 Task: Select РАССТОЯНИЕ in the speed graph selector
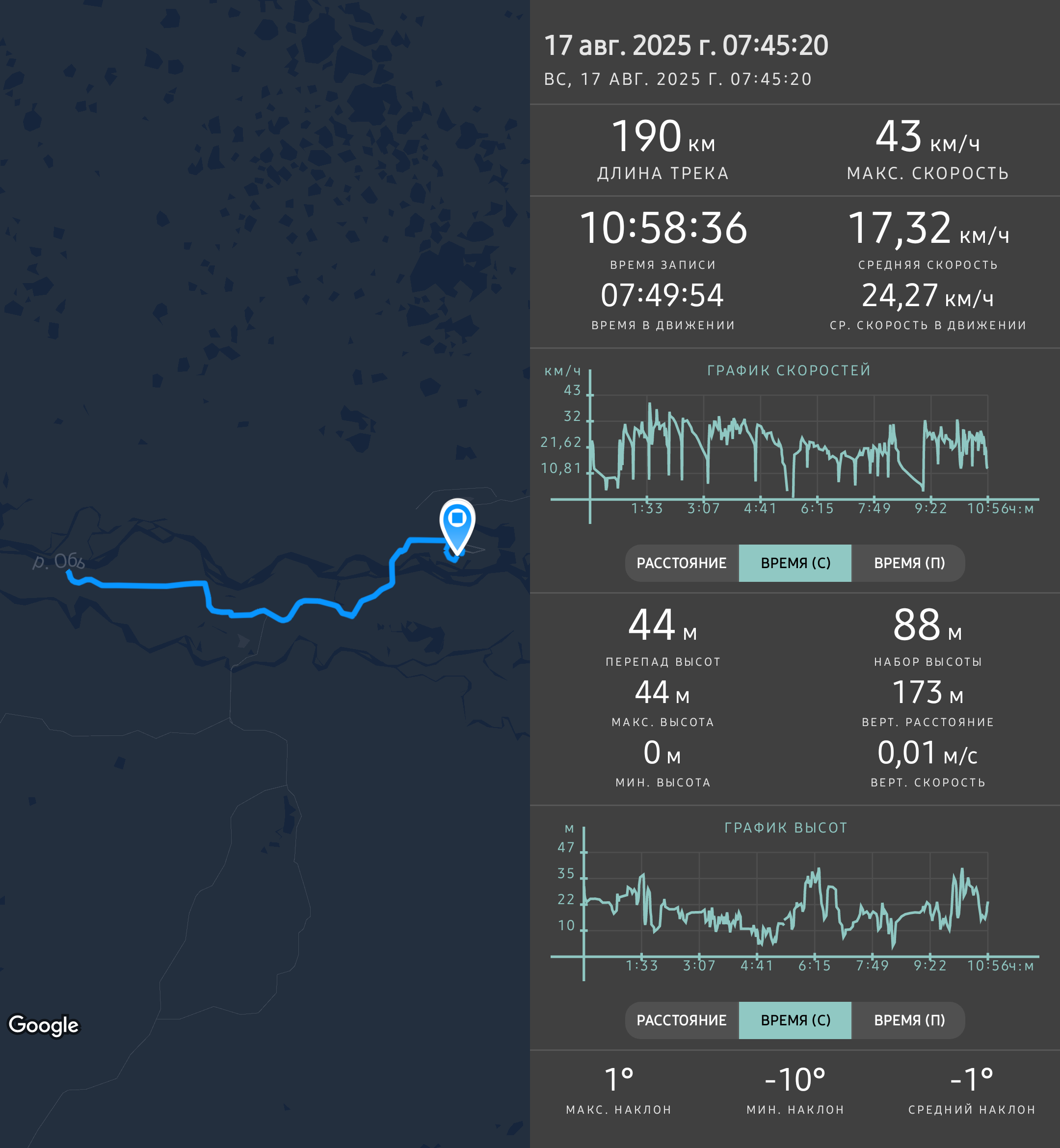[x=682, y=563]
